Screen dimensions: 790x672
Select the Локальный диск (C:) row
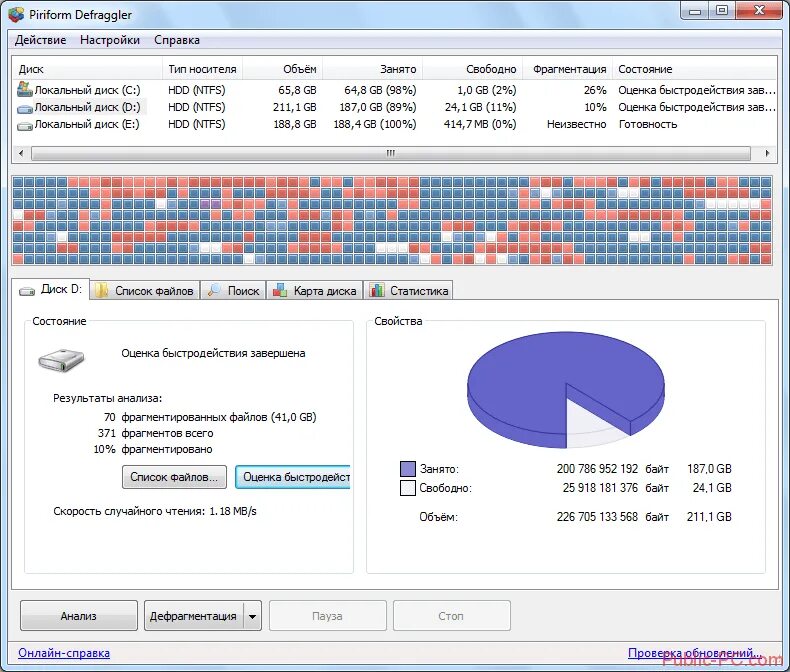[x=394, y=90]
